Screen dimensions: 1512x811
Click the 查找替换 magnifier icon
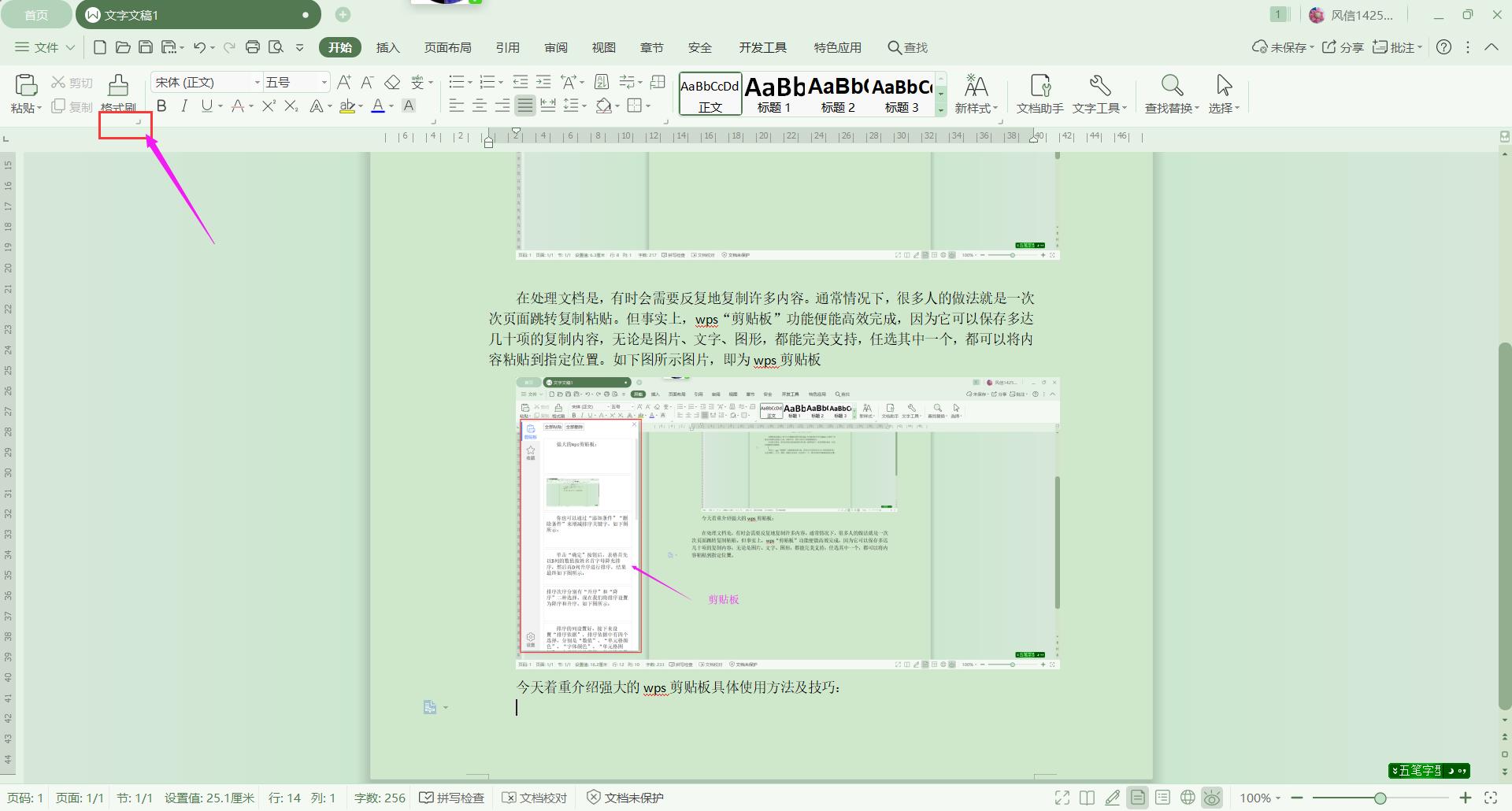click(x=1171, y=85)
